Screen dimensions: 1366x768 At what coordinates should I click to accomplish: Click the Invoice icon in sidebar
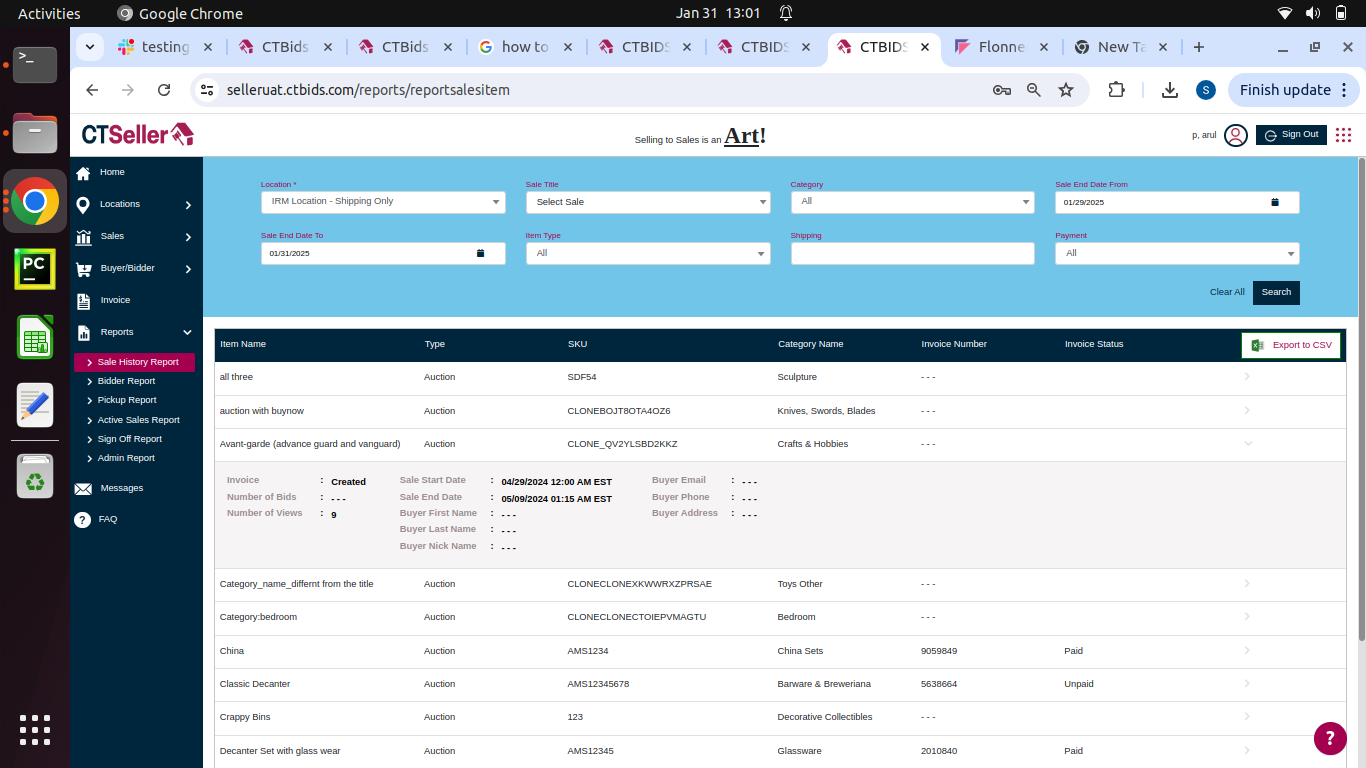point(84,301)
